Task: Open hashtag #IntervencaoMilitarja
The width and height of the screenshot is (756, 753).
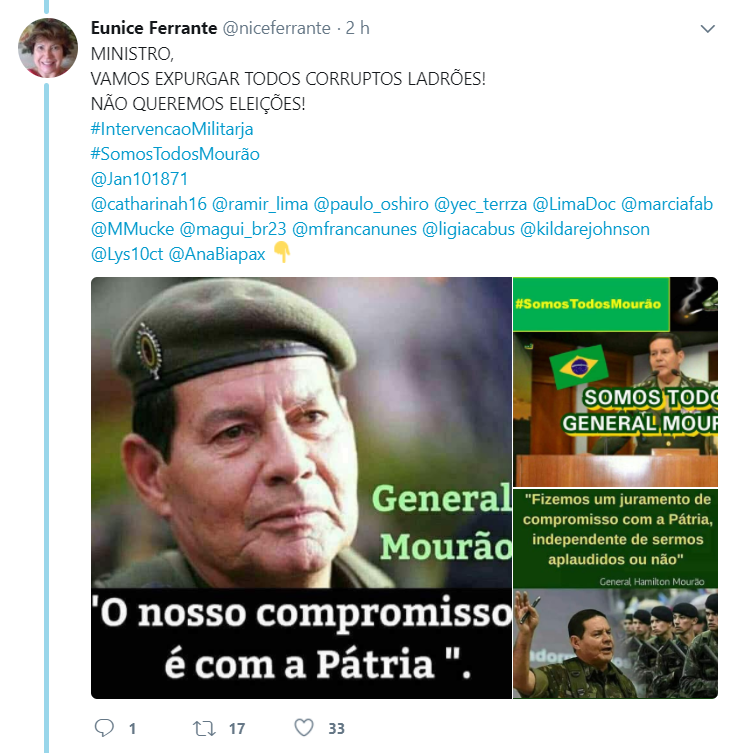Action: click(172, 129)
